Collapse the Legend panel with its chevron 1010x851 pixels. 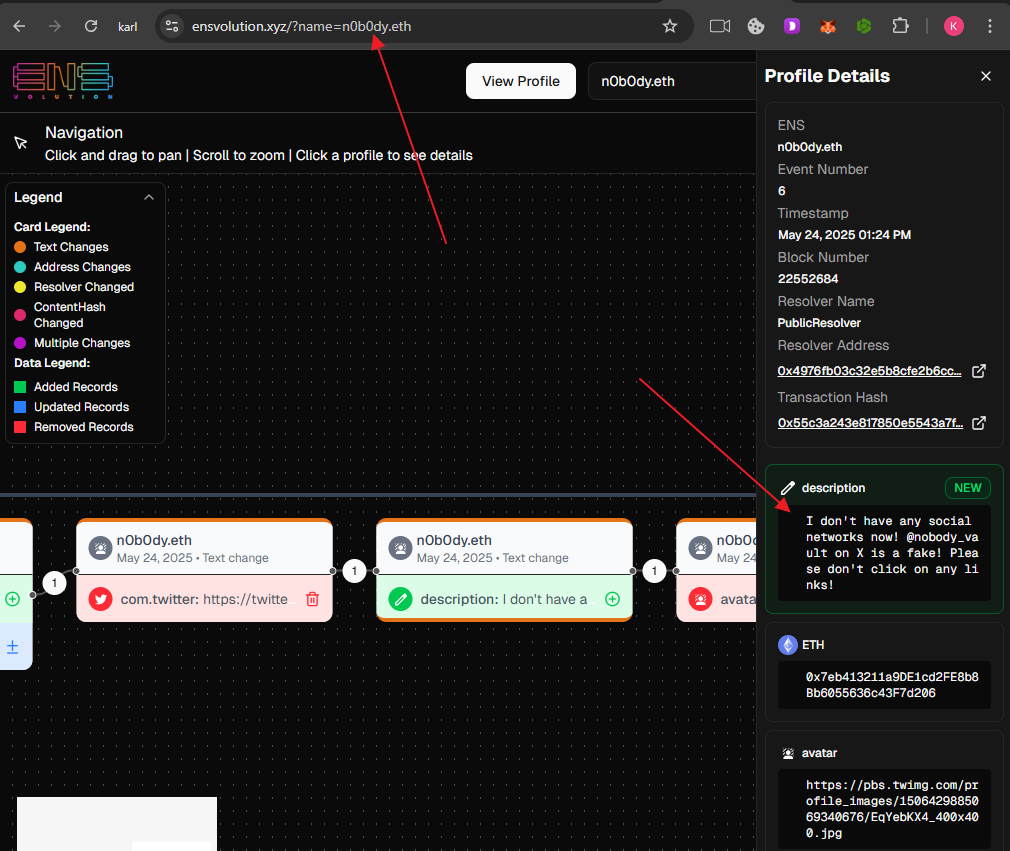pyautogui.click(x=150, y=197)
